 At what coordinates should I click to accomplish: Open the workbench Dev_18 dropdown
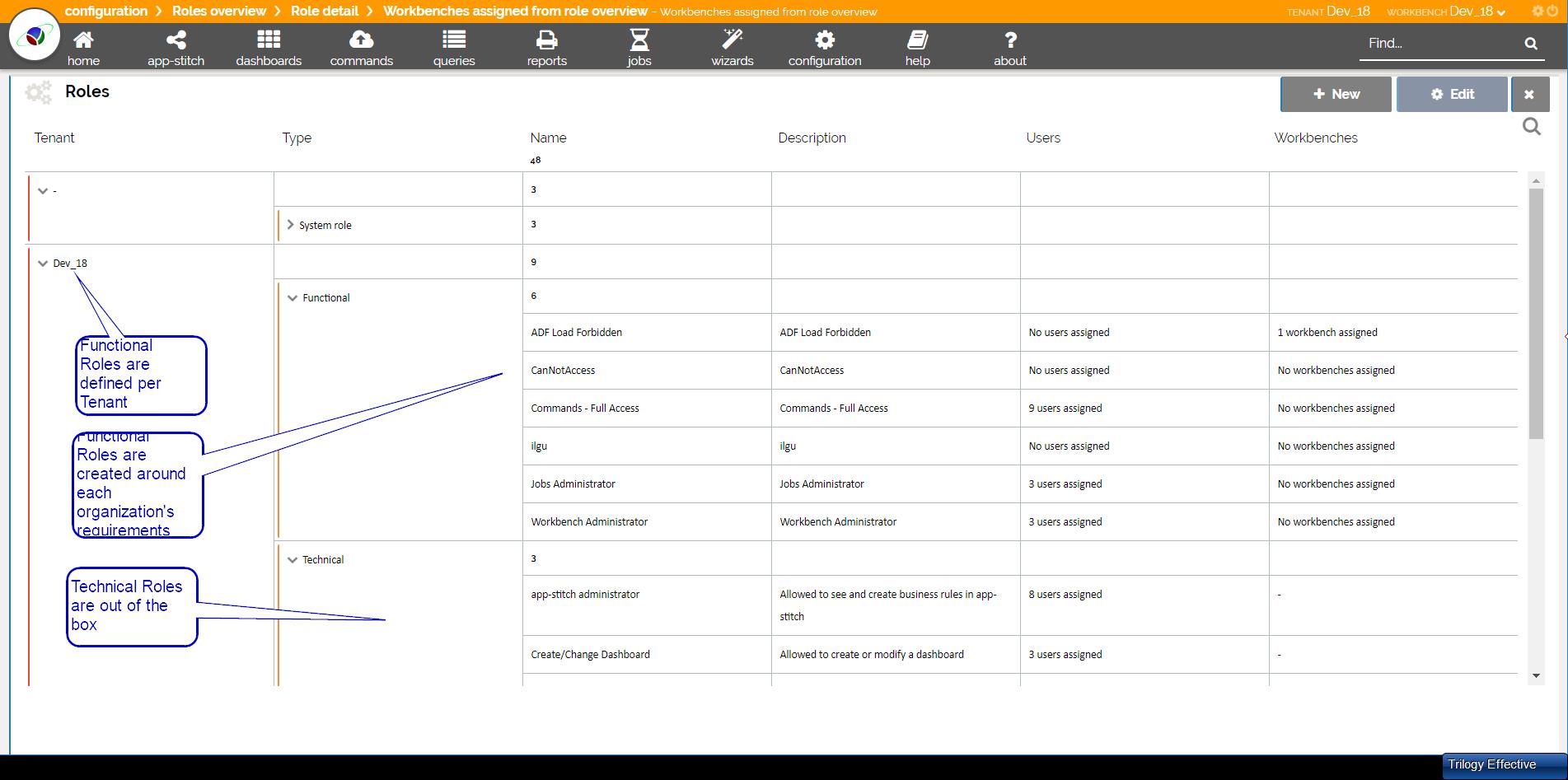pyautogui.click(x=1477, y=12)
